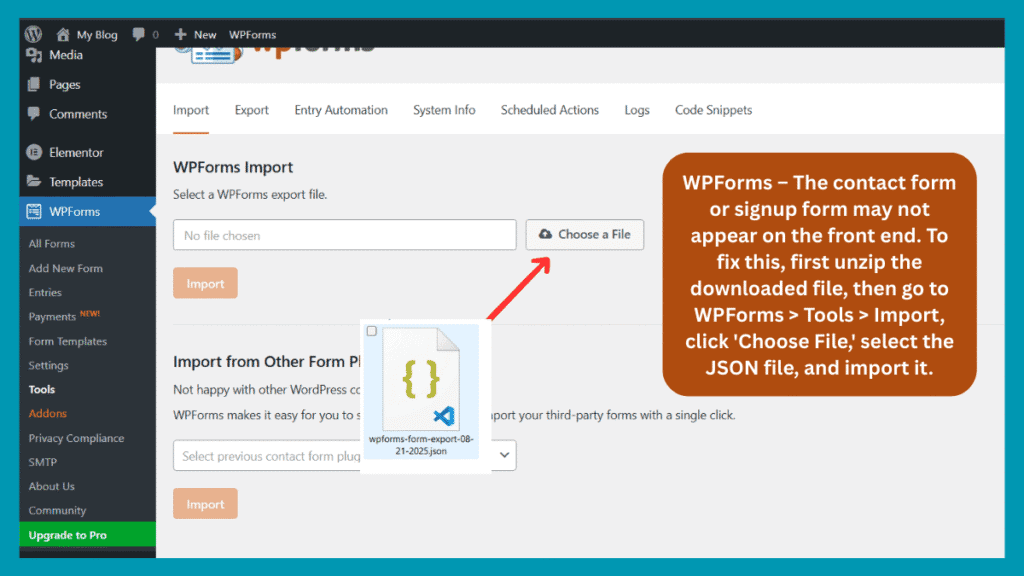The width and height of the screenshot is (1024, 576).
Task: Click Import button under other form plugins
Action: 205,504
